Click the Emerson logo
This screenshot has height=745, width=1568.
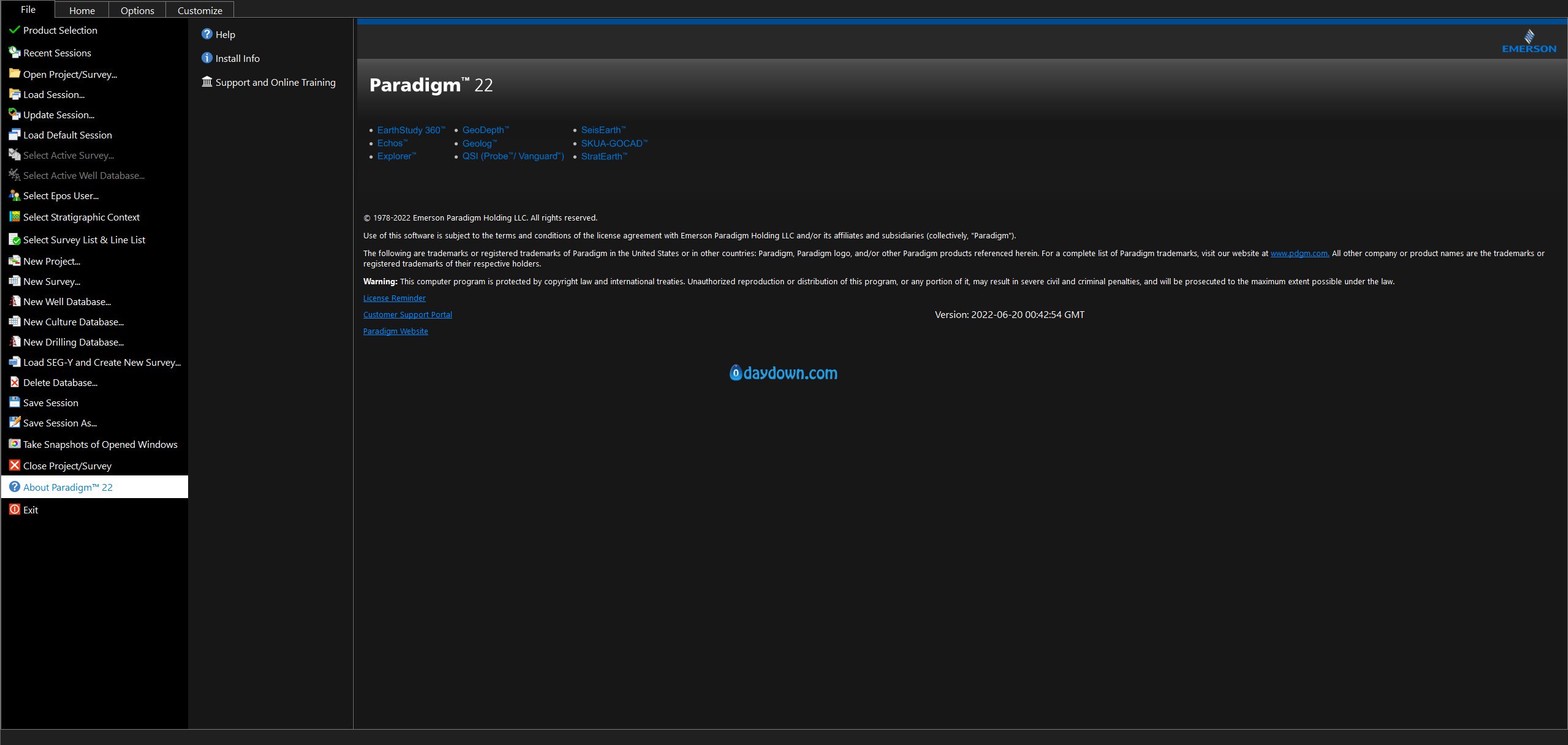pos(1529,41)
